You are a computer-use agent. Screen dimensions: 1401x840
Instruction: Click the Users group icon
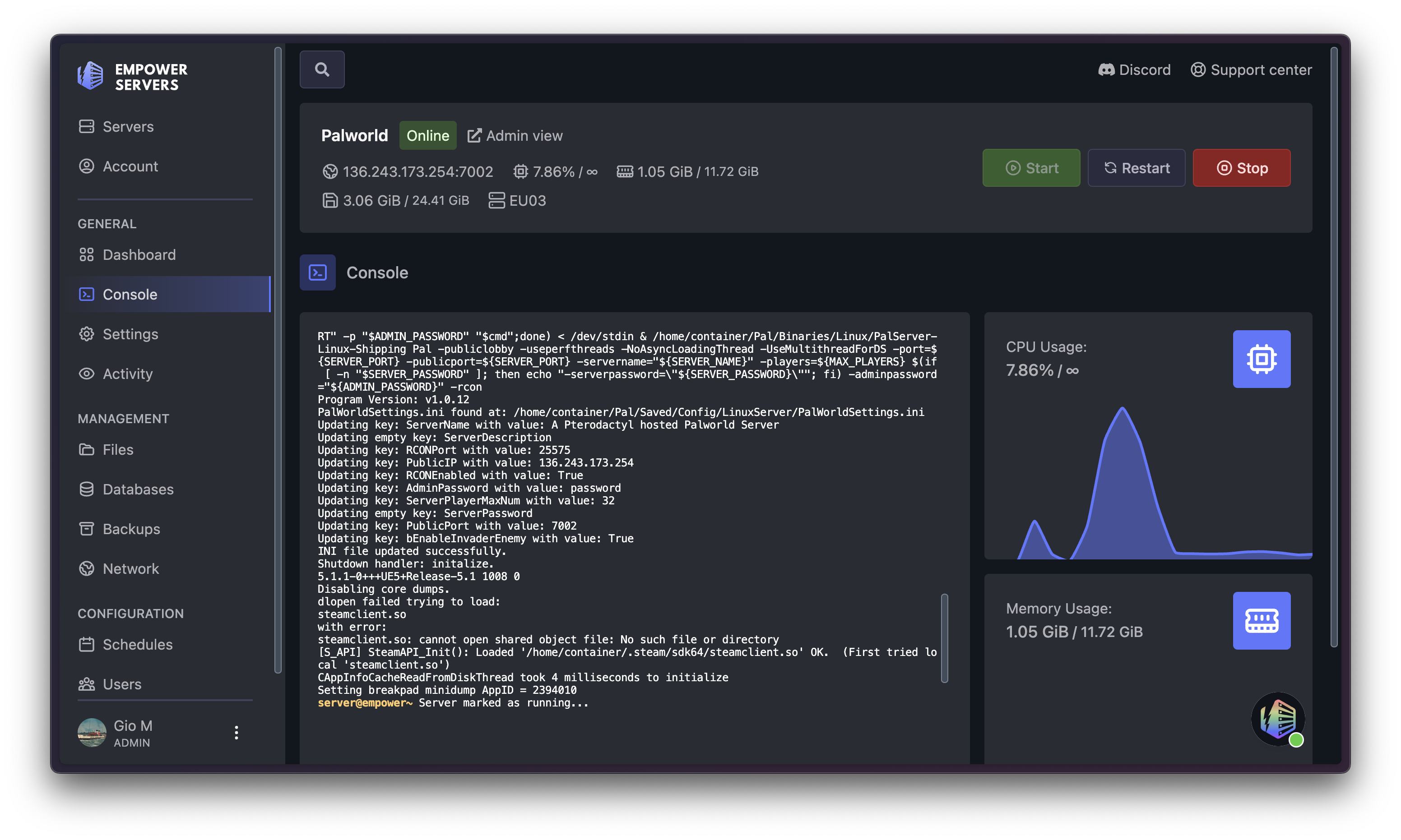(x=87, y=684)
